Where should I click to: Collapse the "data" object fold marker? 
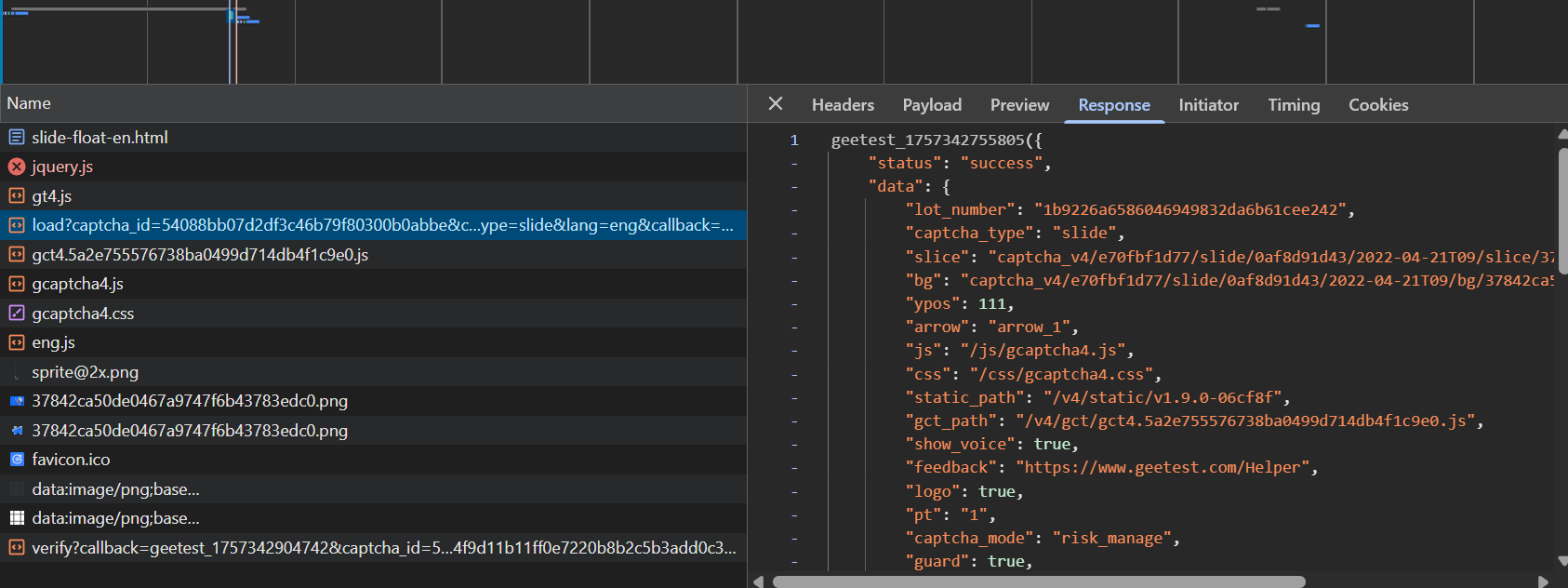point(794,187)
